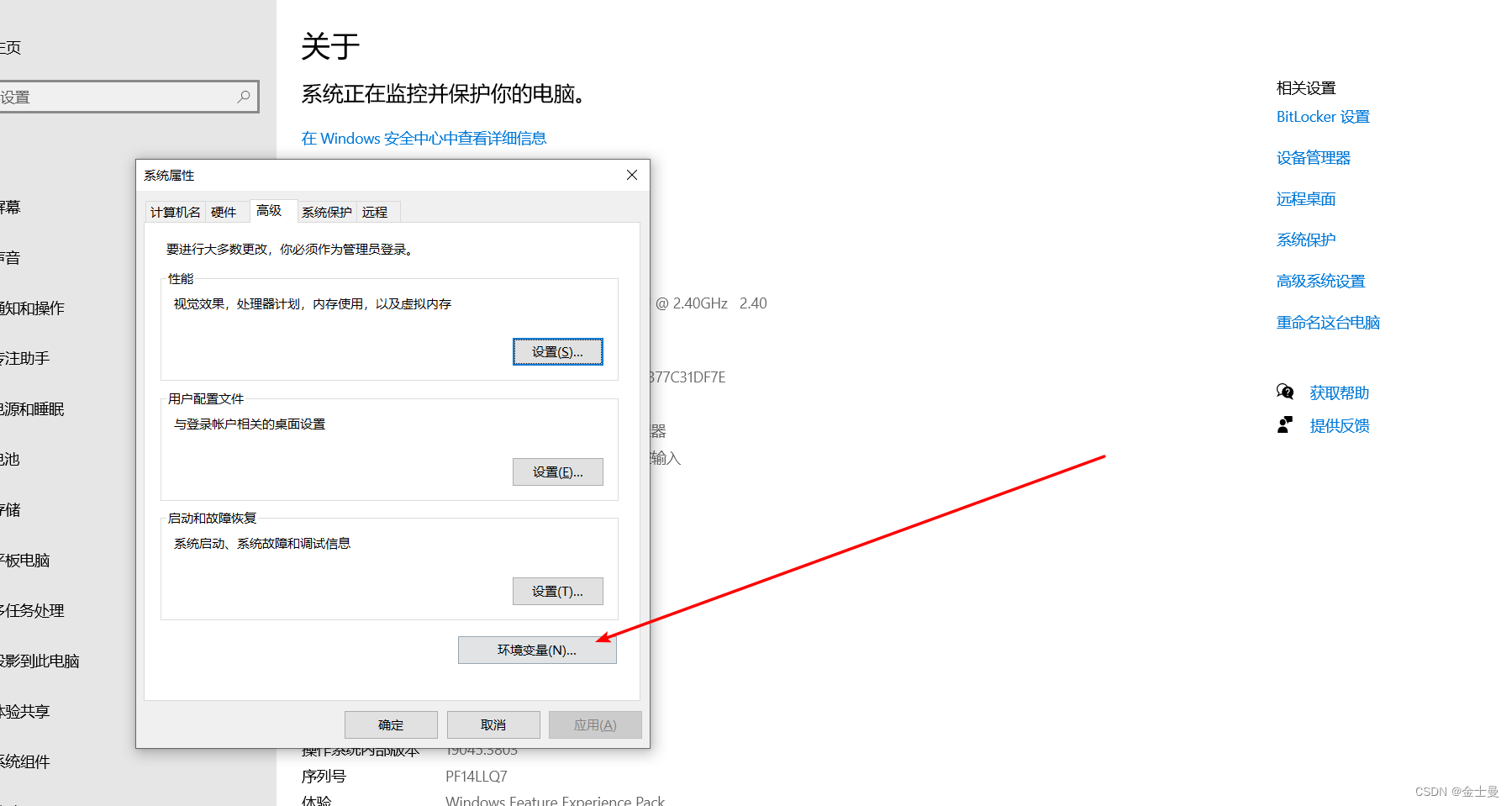Click Windows Feature Experience Pack text
Screen dimensions: 1512x806
[555, 800]
